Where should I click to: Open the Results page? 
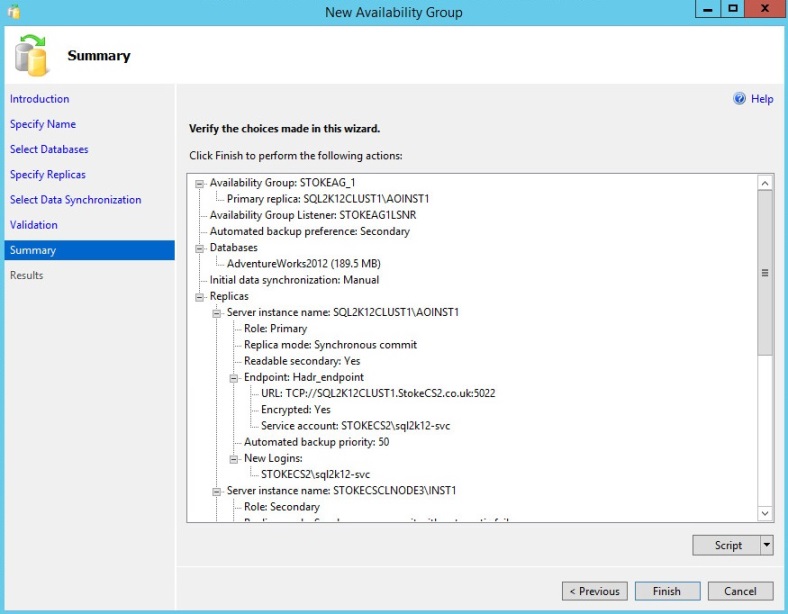[27, 275]
